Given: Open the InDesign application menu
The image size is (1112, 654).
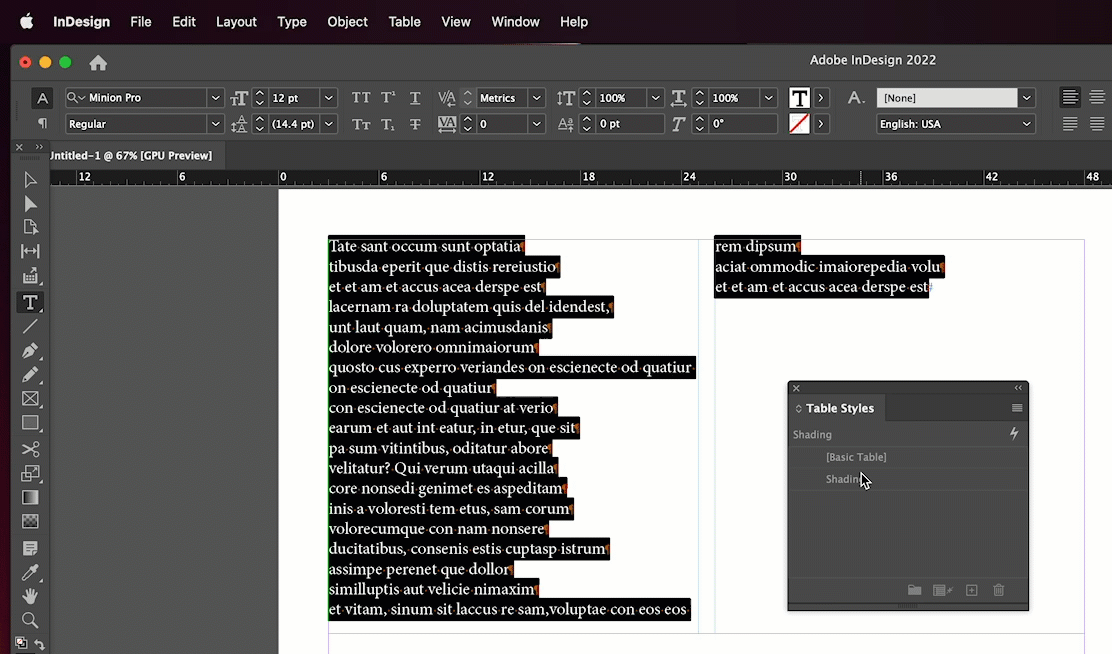Looking at the screenshot, I should tap(82, 22).
